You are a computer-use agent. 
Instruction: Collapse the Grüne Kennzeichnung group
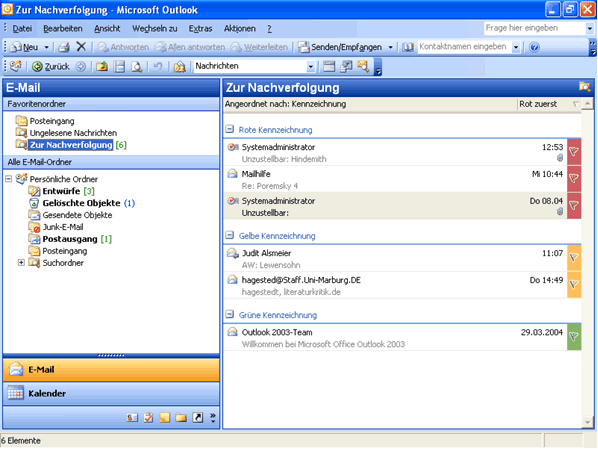pyautogui.click(x=229, y=315)
